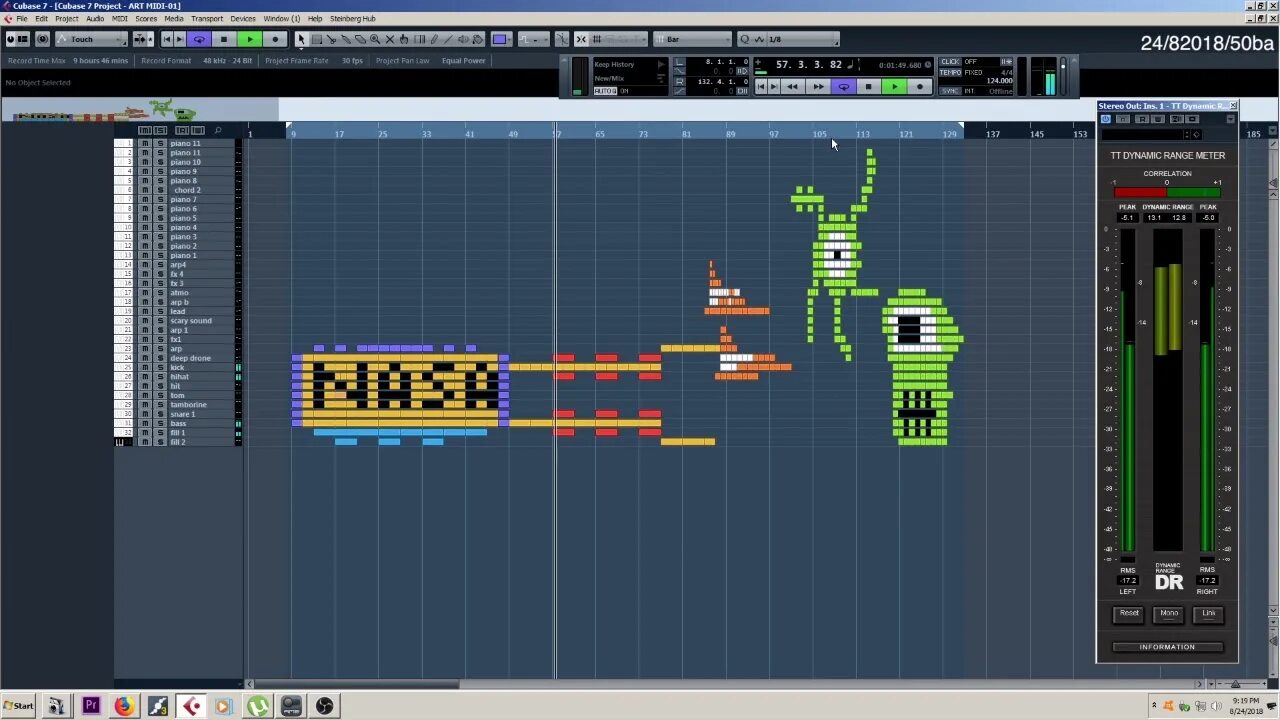Image resolution: width=1280 pixels, height=720 pixels.
Task: Select the Object Selection arrow tool
Action: (x=302, y=39)
